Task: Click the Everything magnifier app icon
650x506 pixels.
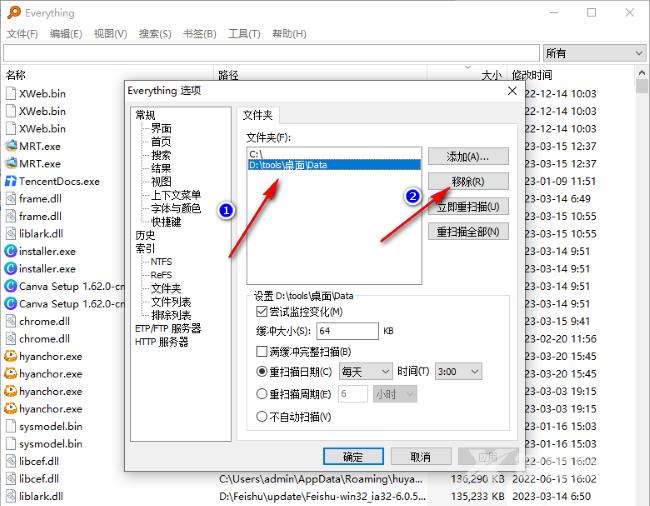Action: click(x=14, y=12)
